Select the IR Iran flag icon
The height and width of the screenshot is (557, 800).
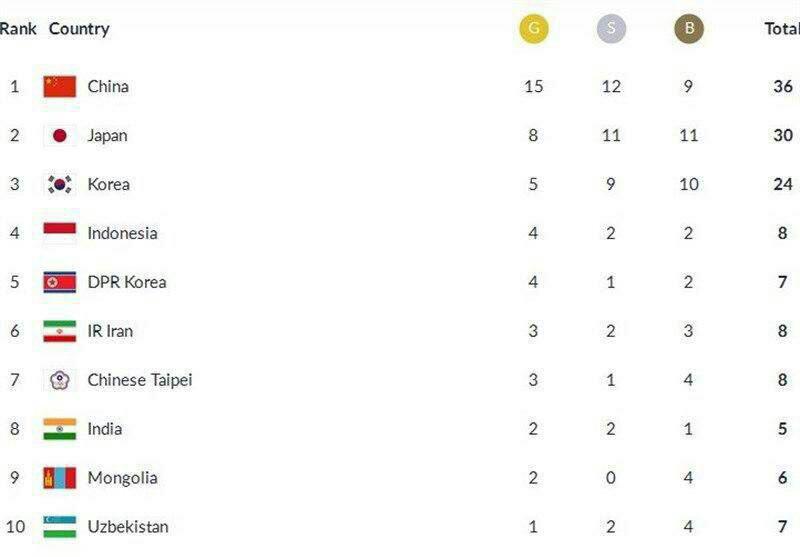point(60,331)
